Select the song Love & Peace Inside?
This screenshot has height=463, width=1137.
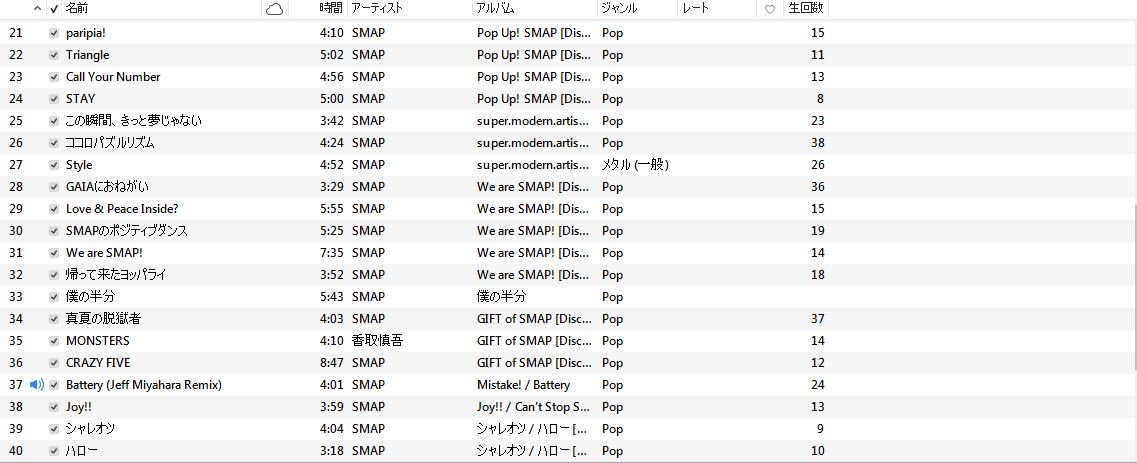tap(122, 209)
